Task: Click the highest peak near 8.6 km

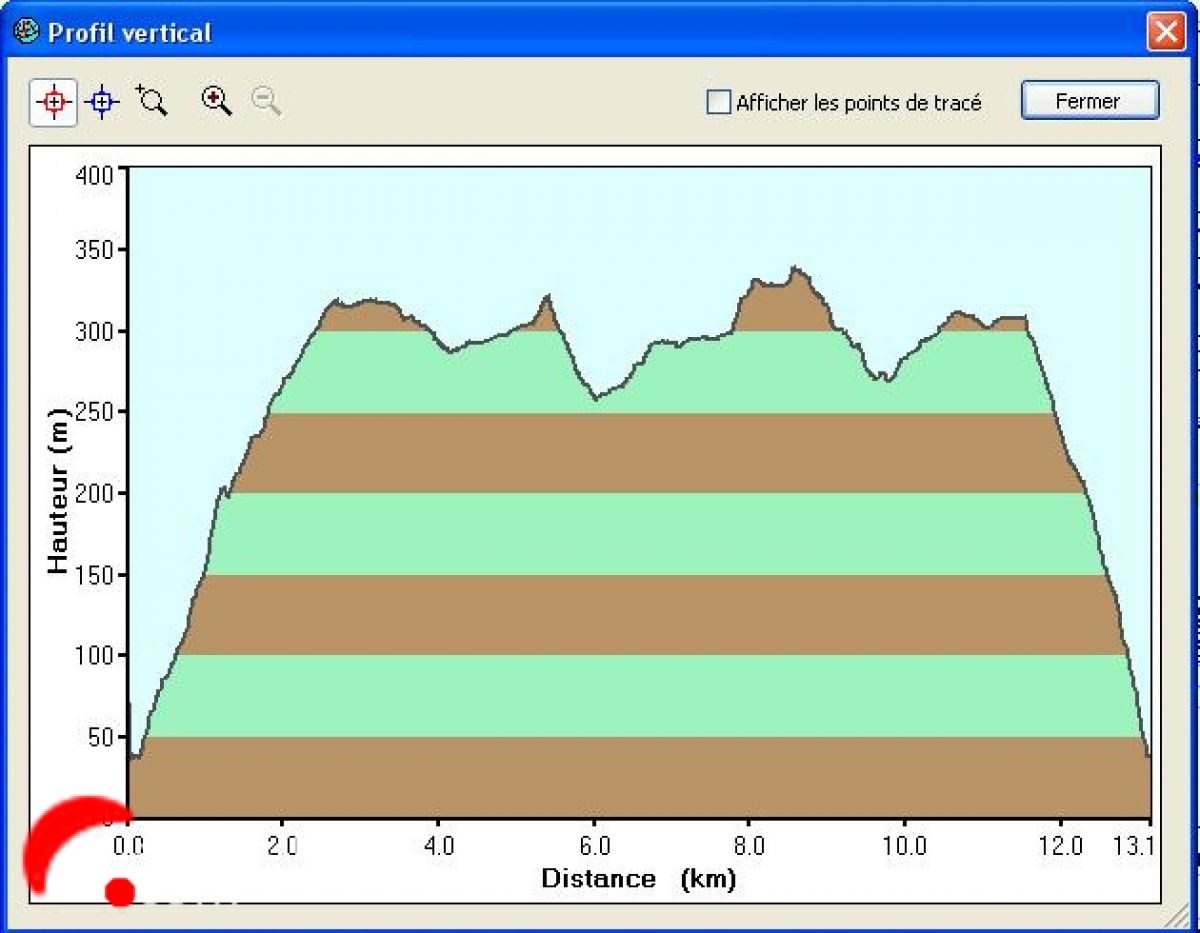Action: click(796, 268)
